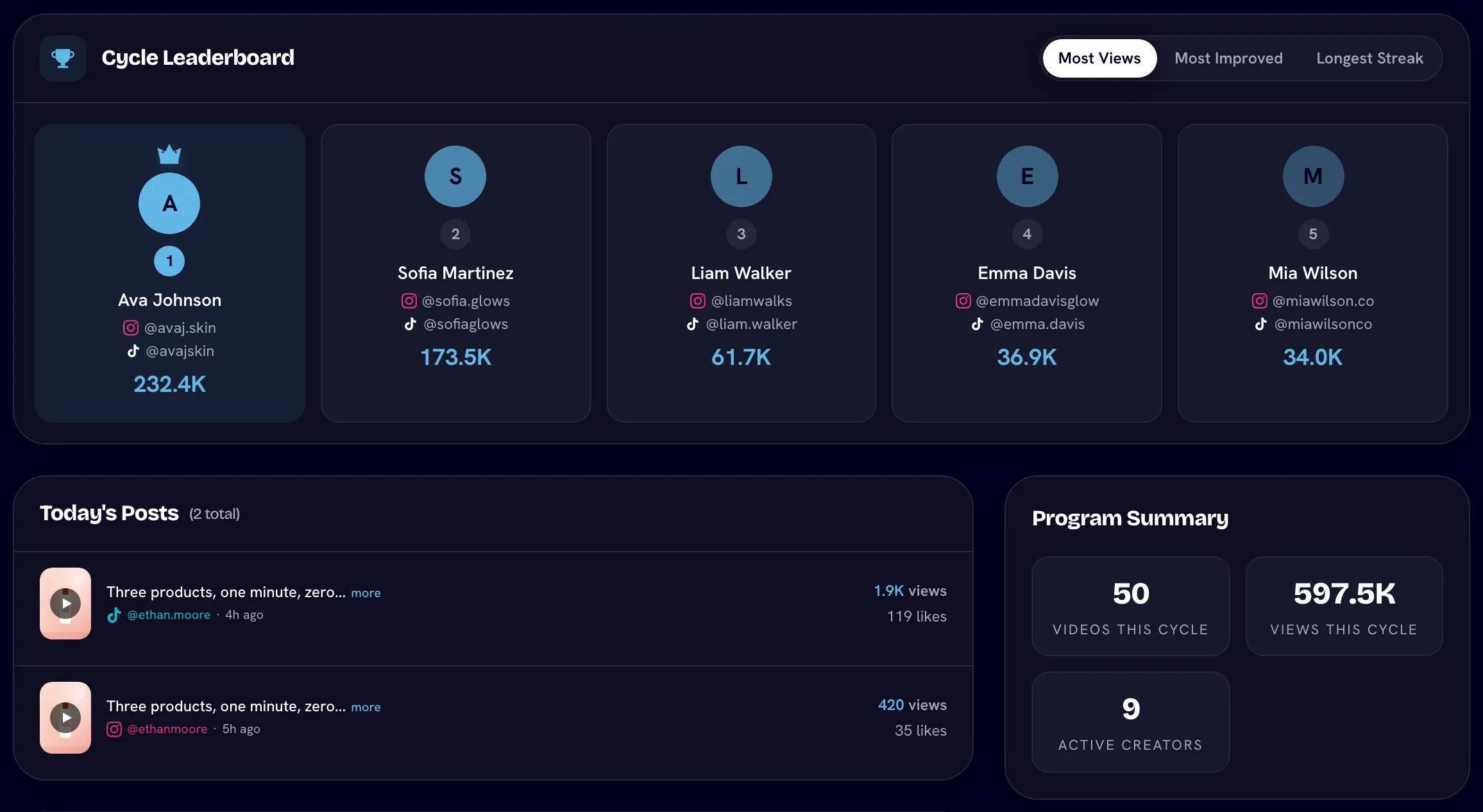
Task: Click TikTok icon next to @liam.walker
Action: 693,324
